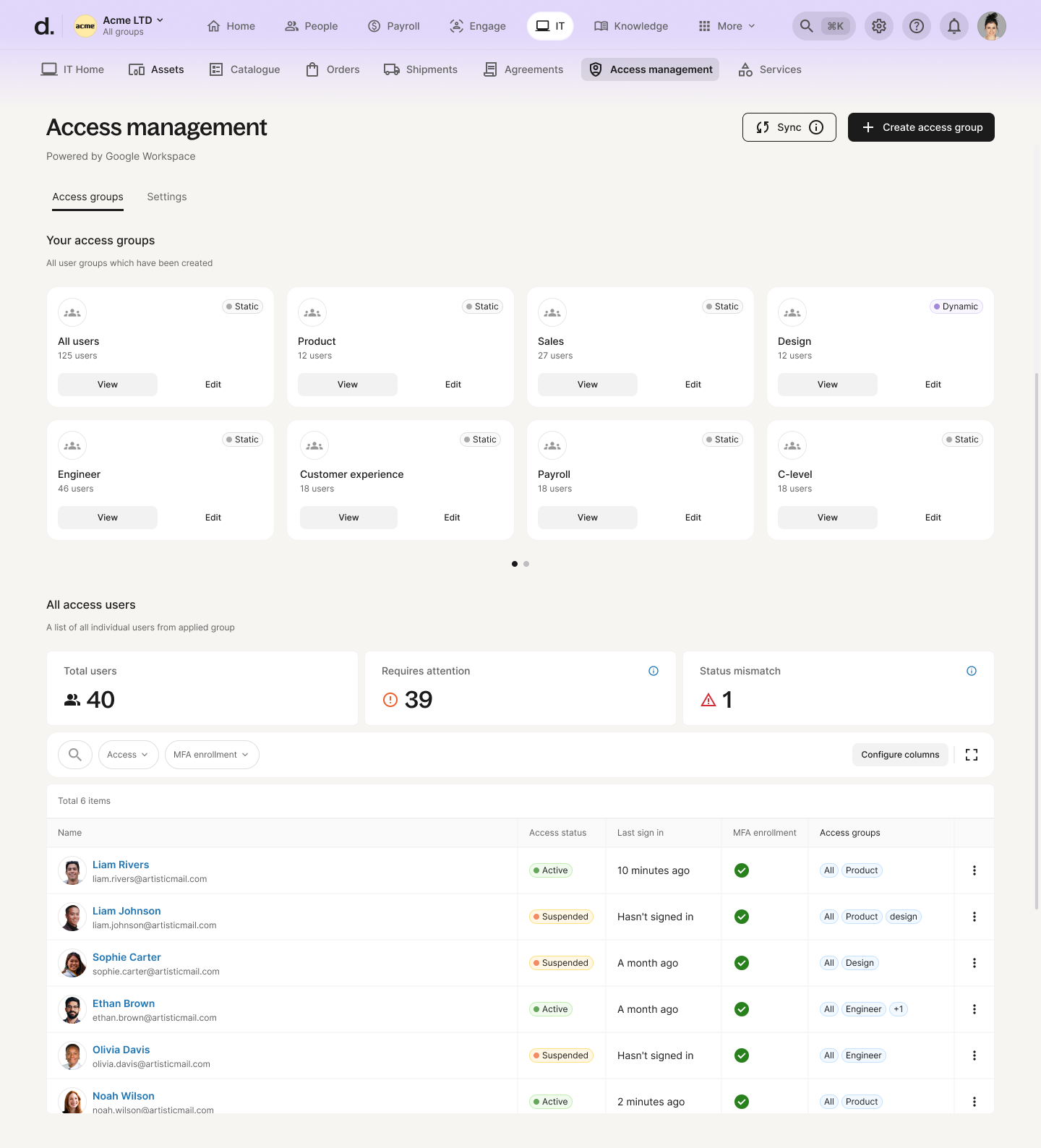Open the More menu in navigation
This screenshot has width=1041, height=1148.
pos(727,26)
